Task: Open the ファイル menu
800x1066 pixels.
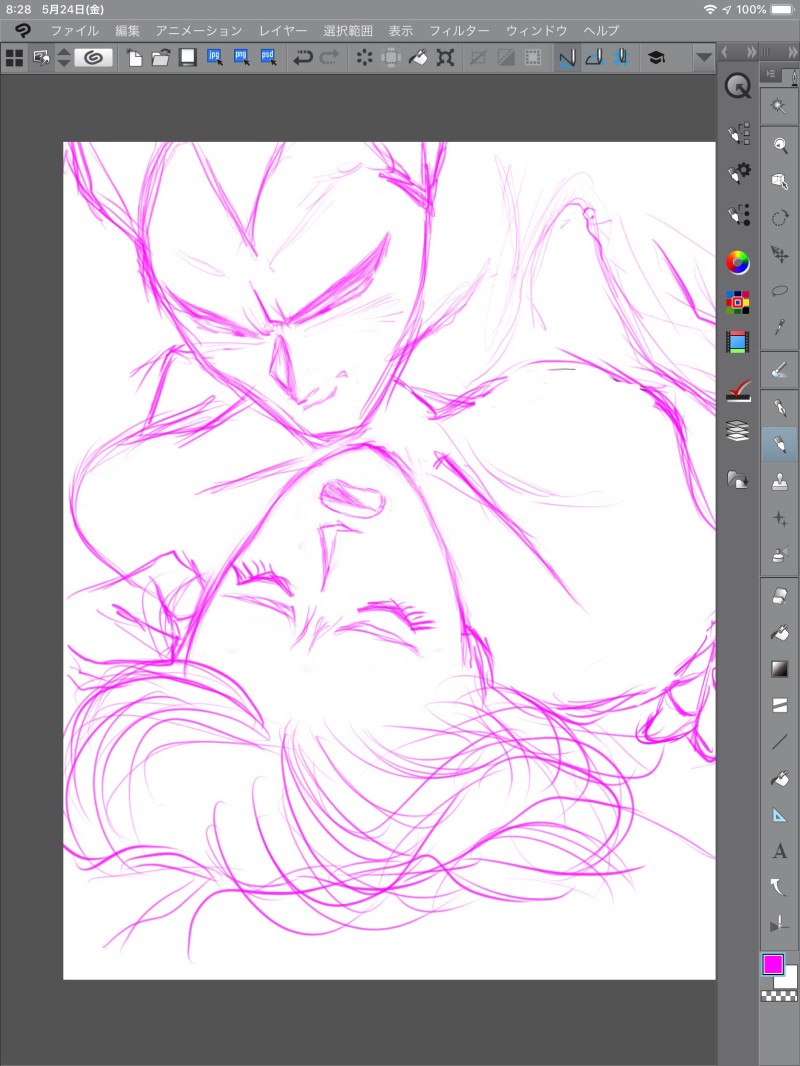Action: 75,31
